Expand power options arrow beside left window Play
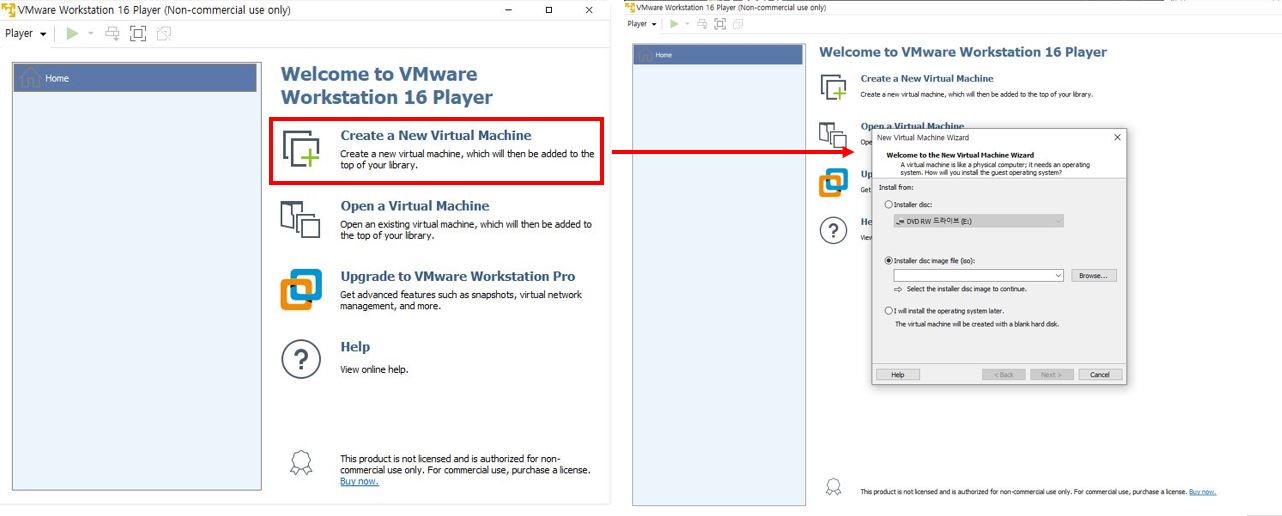This screenshot has width=1282, height=516. point(90,33)
